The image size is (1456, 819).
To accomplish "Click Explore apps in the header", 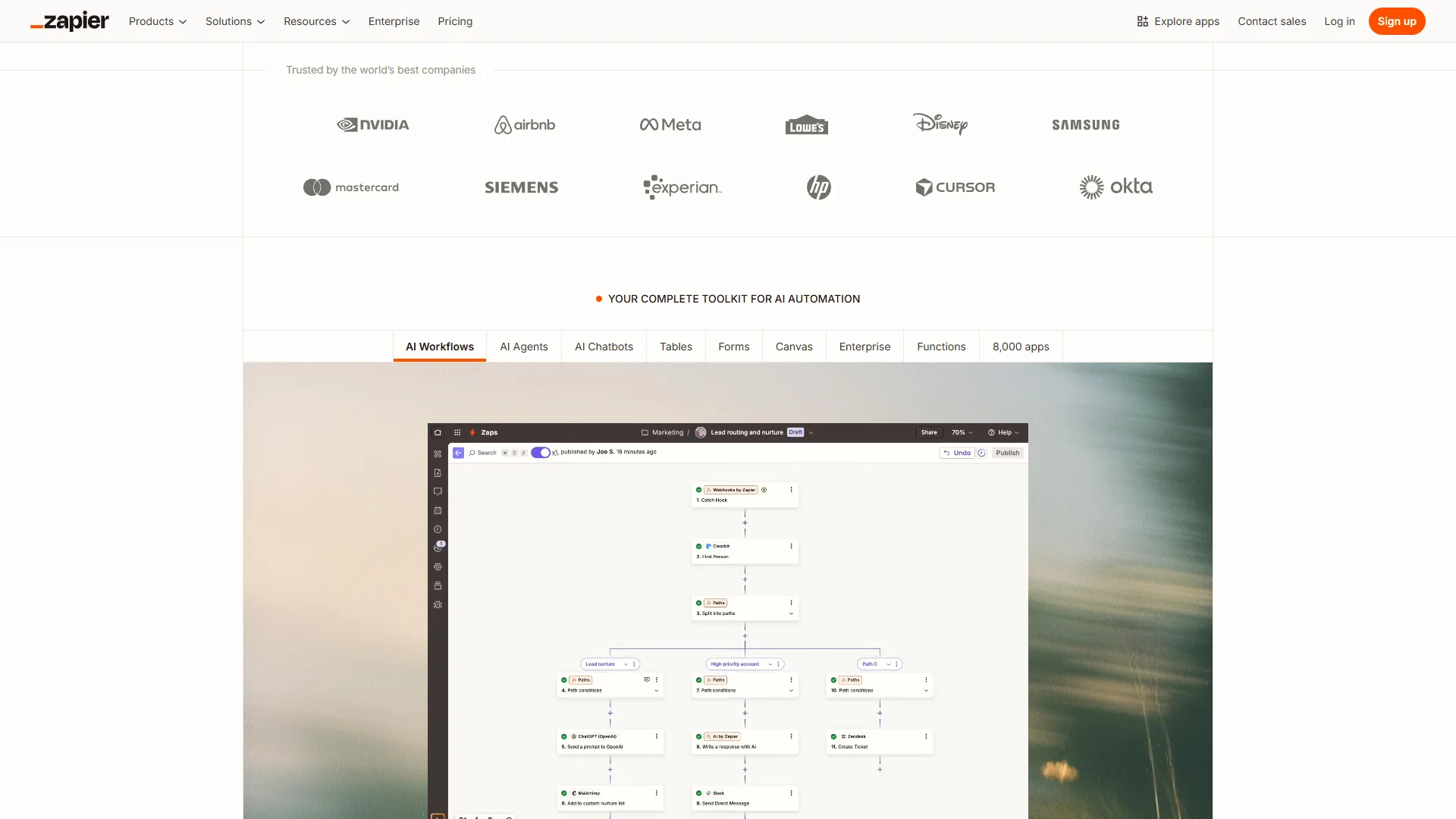I will click(1178, 21).
